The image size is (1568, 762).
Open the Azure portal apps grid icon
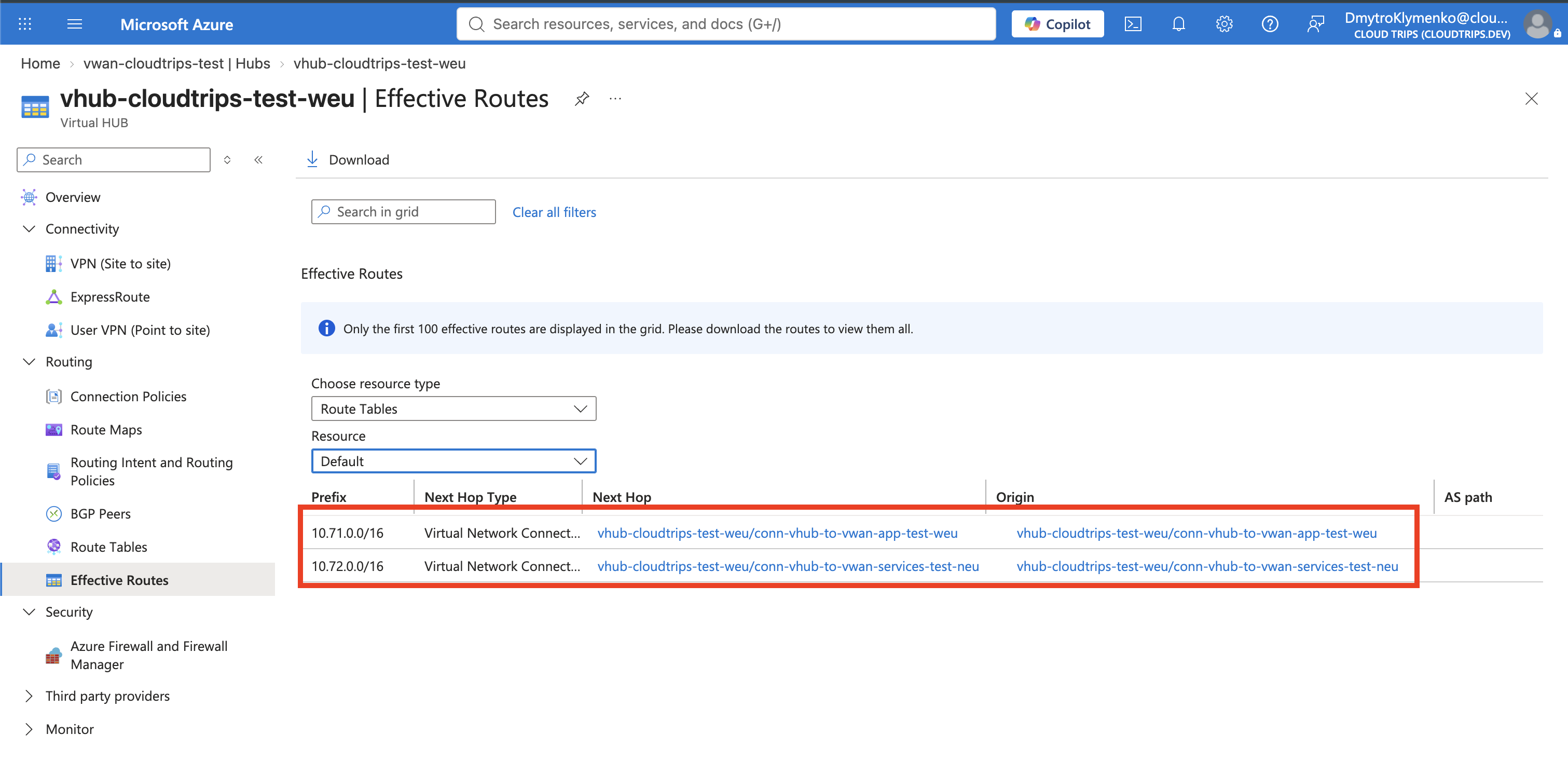25,24
